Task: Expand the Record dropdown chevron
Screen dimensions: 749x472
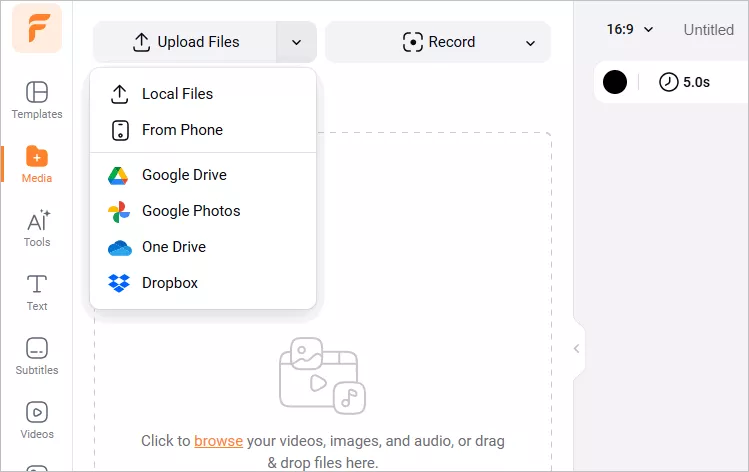Action: [530, 43]
